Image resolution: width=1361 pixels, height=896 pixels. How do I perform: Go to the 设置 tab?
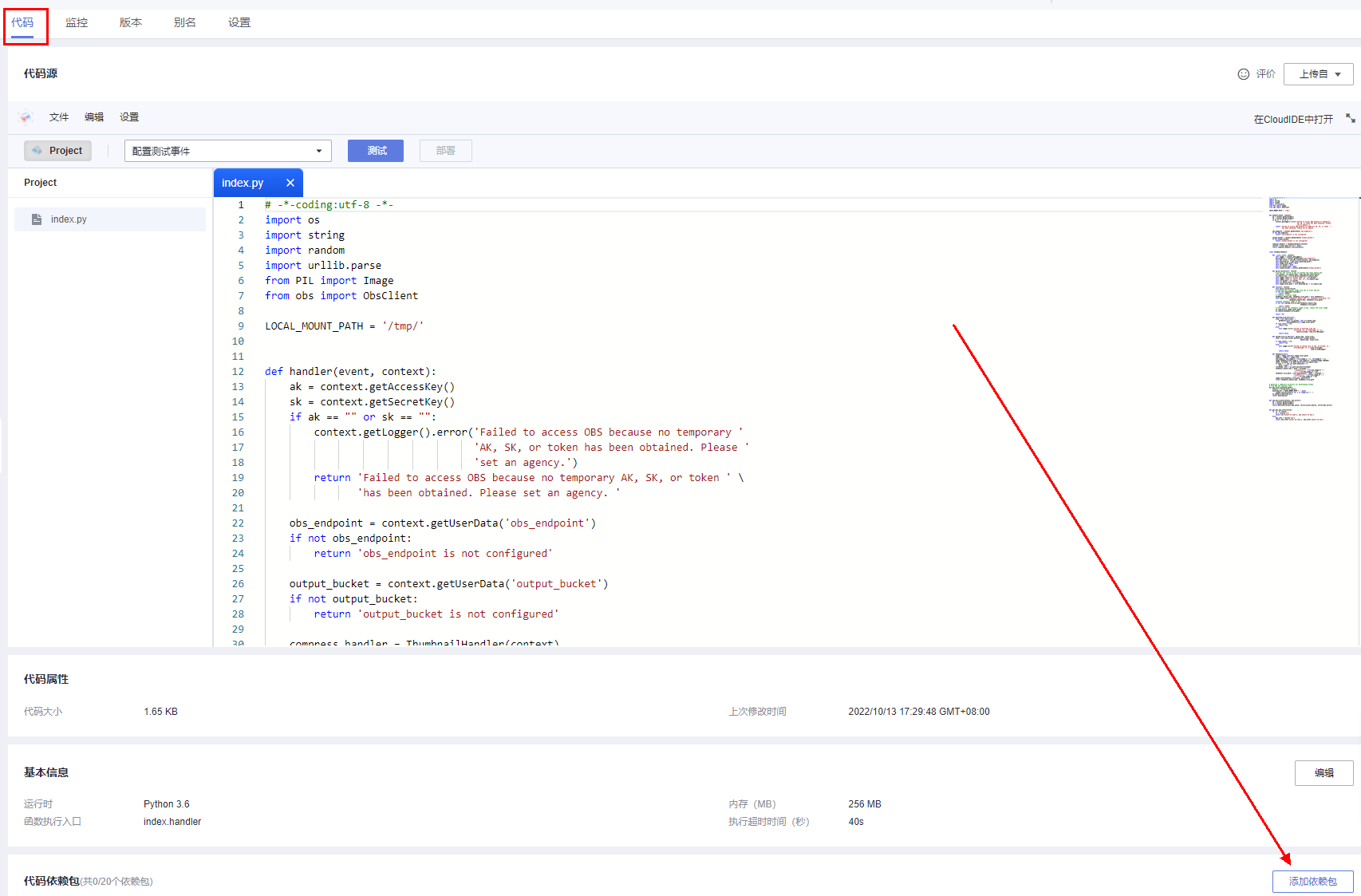click(239, 22)
